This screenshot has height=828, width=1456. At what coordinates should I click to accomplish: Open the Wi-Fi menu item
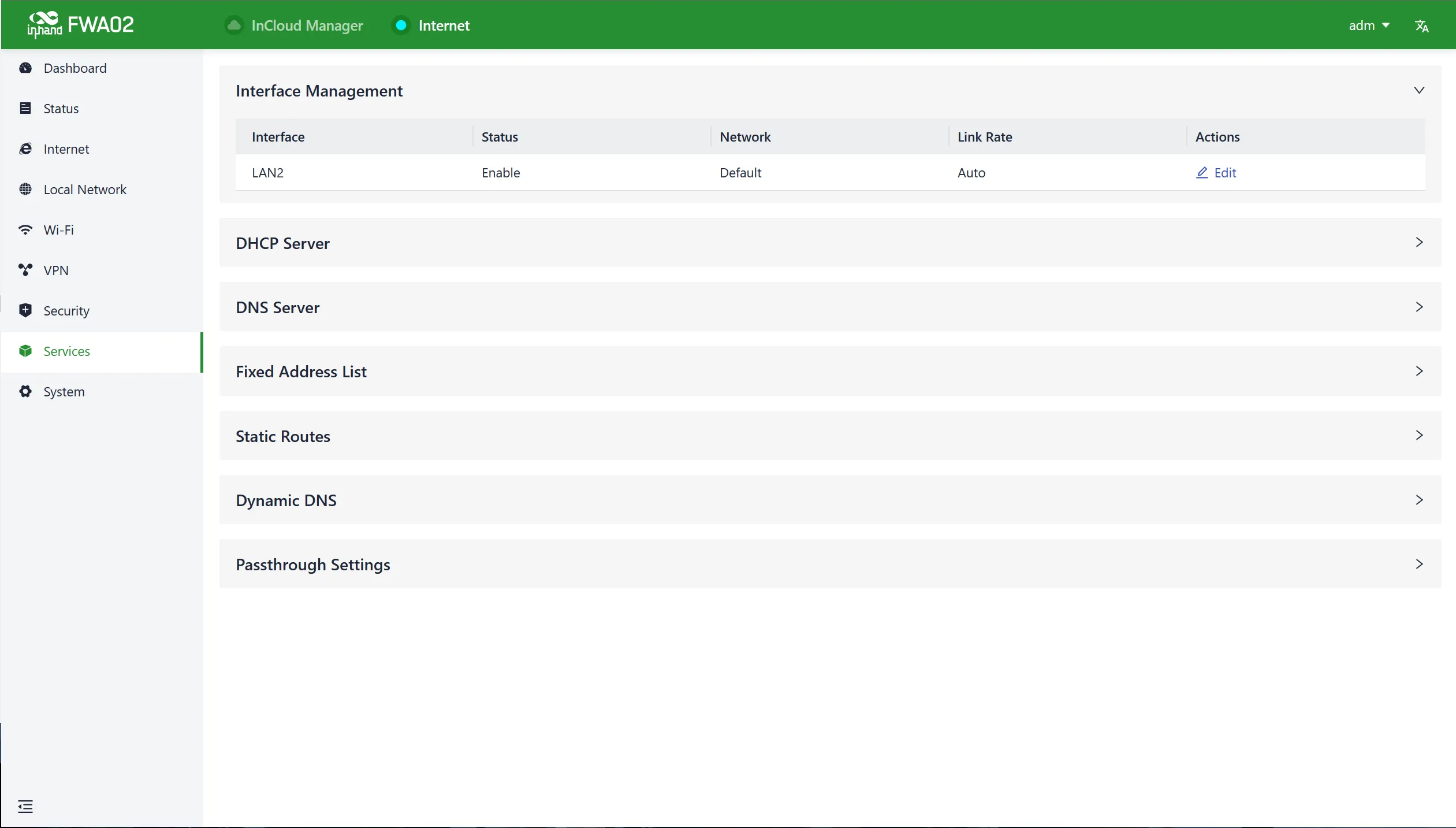[102, 230]
